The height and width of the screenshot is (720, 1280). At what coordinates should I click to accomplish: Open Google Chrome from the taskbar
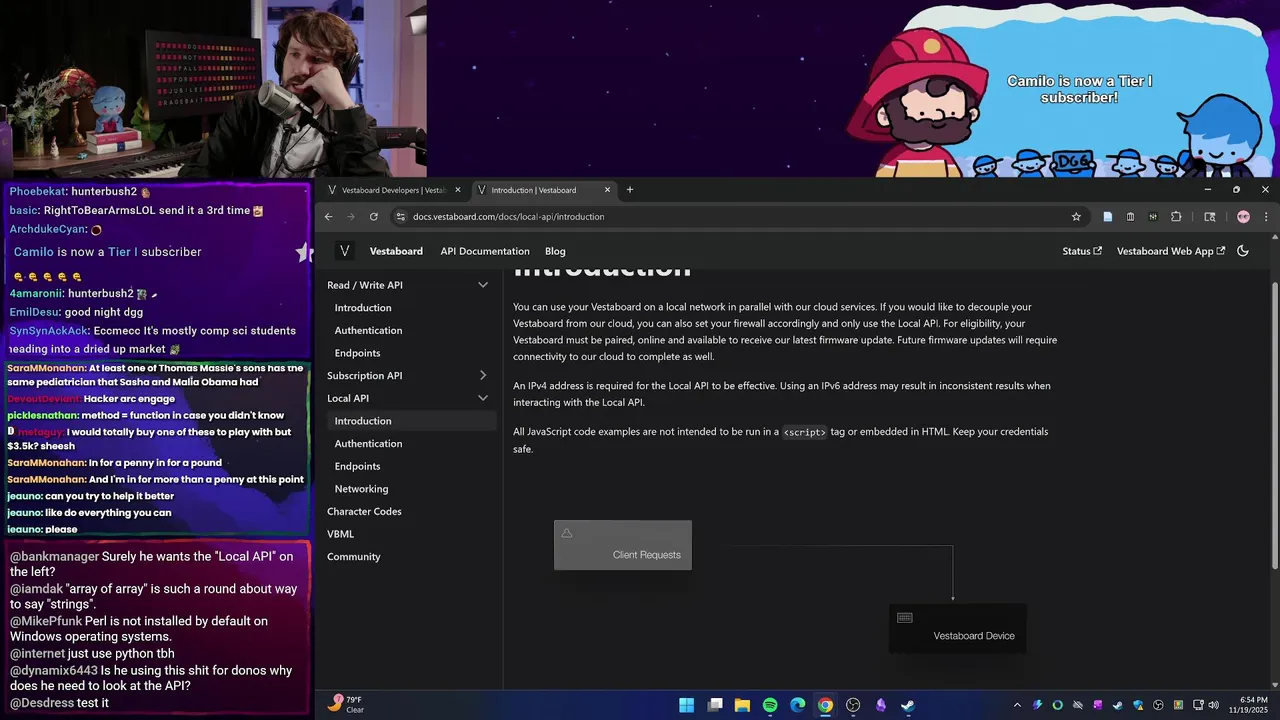coord(825,705)
